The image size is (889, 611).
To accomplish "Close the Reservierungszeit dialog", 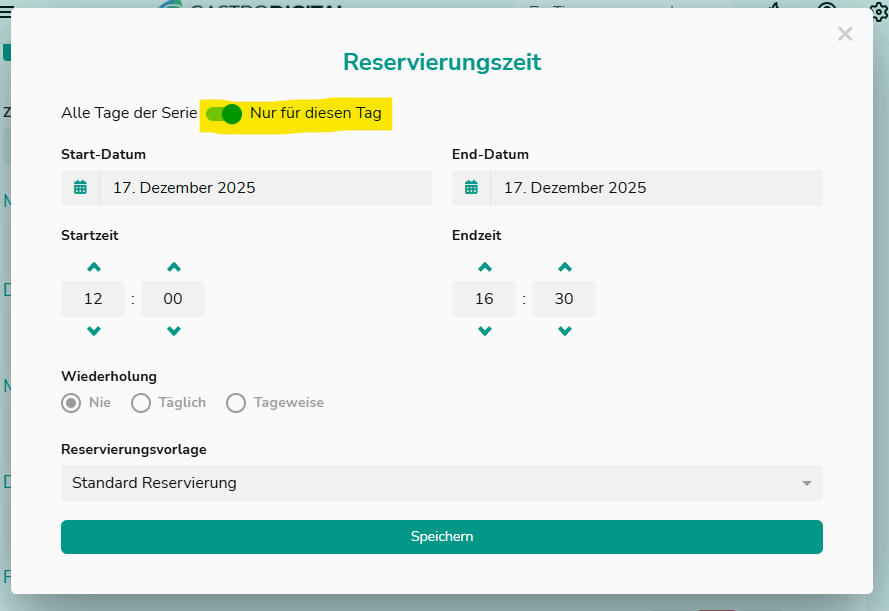I will pos(845,34).
